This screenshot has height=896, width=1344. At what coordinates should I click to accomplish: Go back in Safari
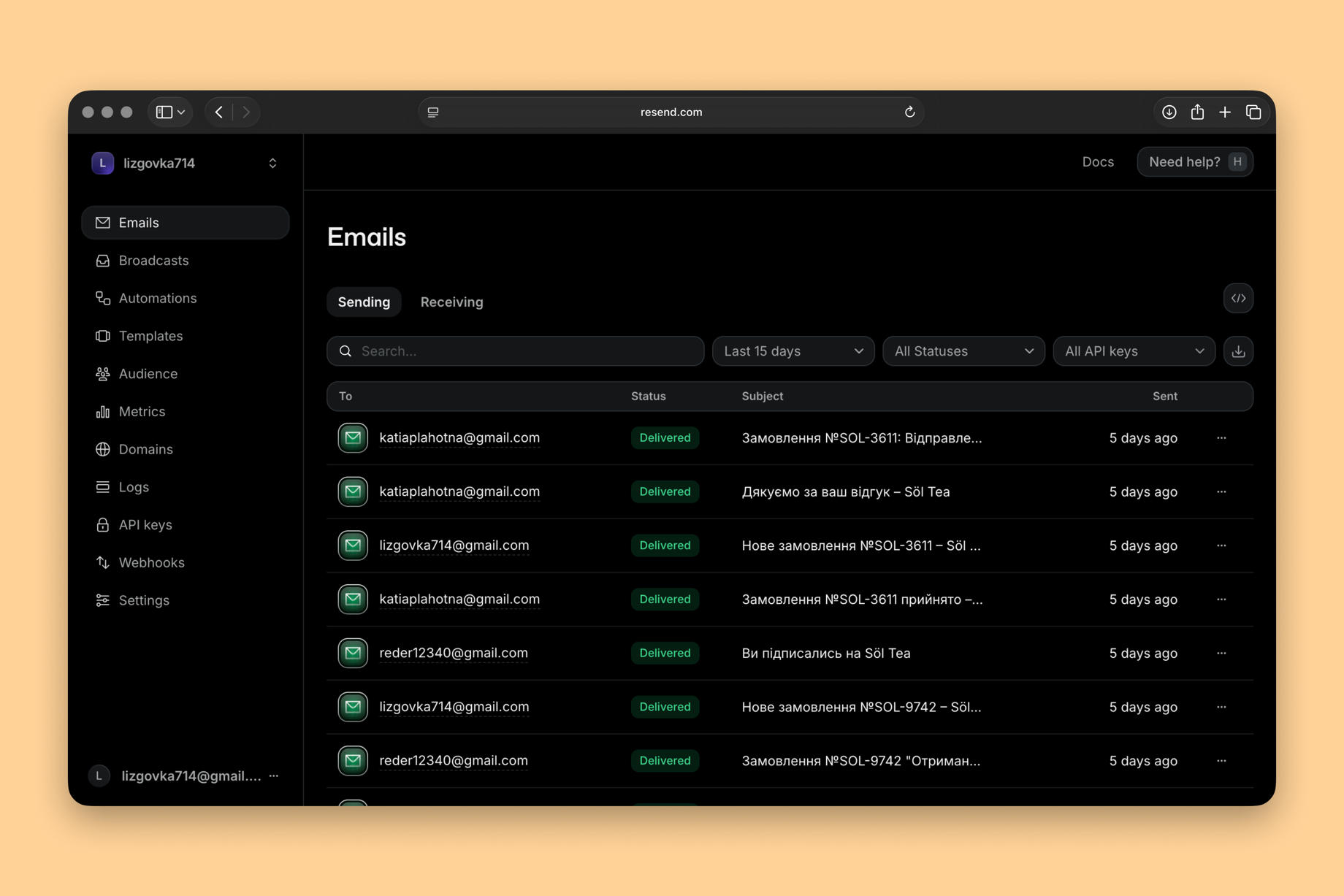pyautogui.click(x=219, y=112)
